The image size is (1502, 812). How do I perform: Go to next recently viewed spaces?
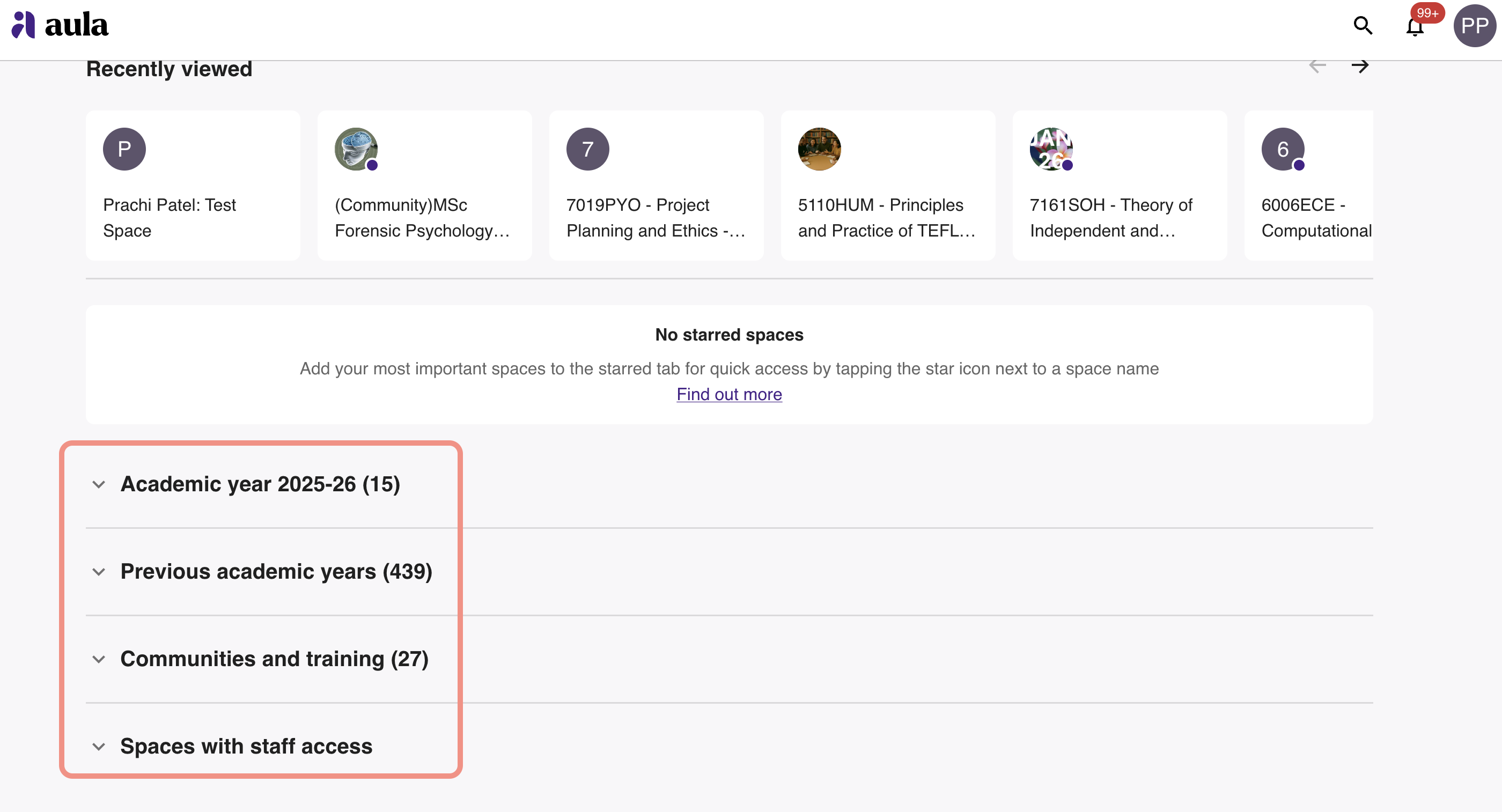coord(1360,66)
